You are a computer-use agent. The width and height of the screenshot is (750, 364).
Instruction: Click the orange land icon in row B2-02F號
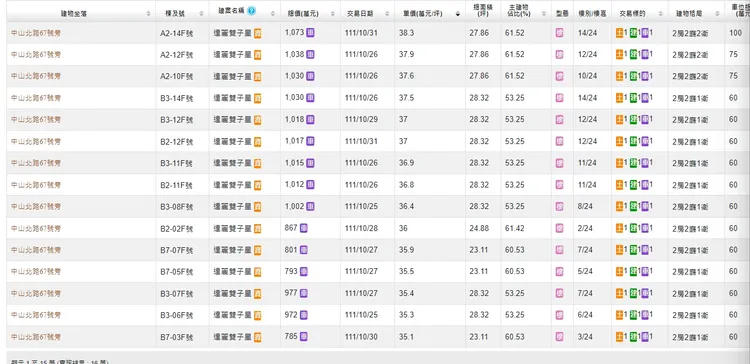[619, 228]
